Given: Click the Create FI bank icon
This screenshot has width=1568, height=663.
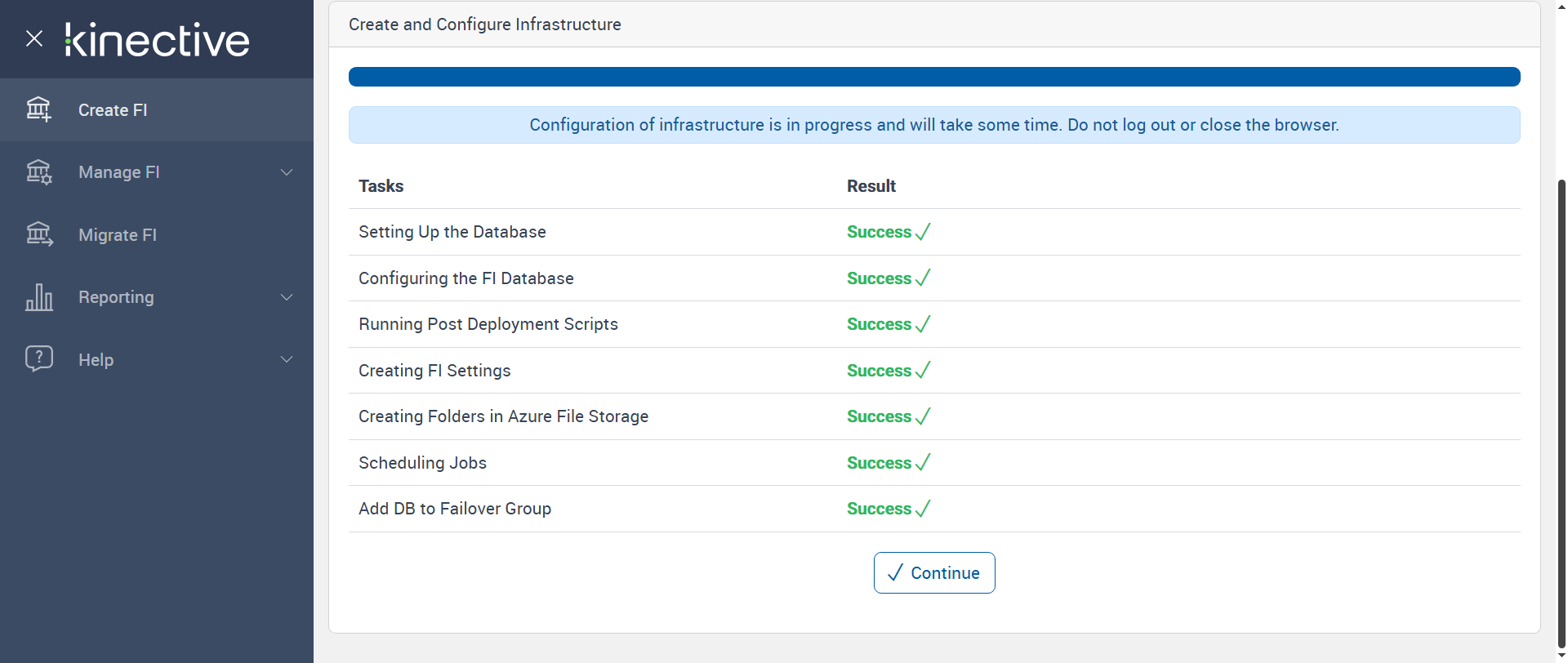Looking at the screenshot, I should point(38,109).
